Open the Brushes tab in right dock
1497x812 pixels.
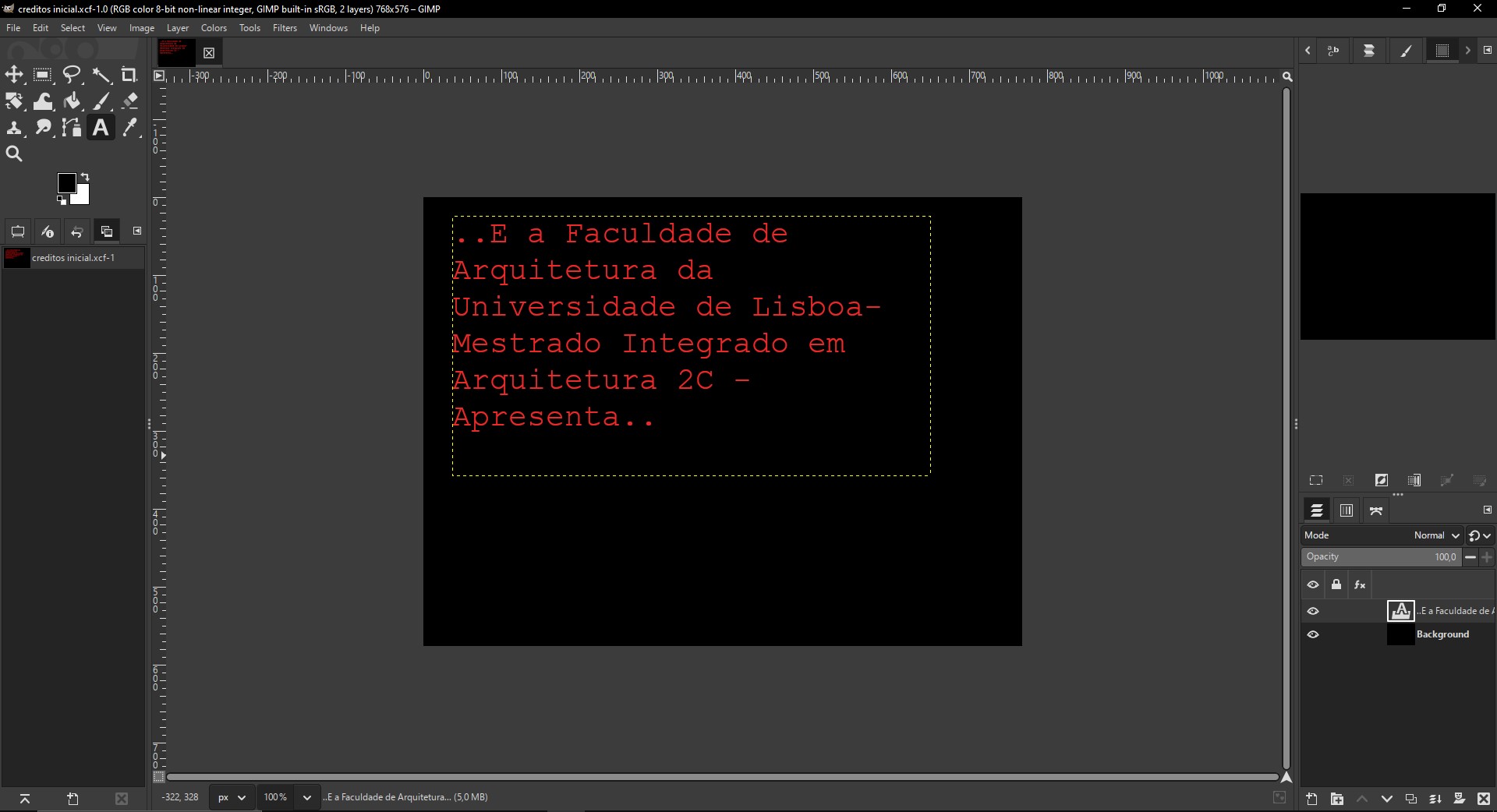[1406, 51]
